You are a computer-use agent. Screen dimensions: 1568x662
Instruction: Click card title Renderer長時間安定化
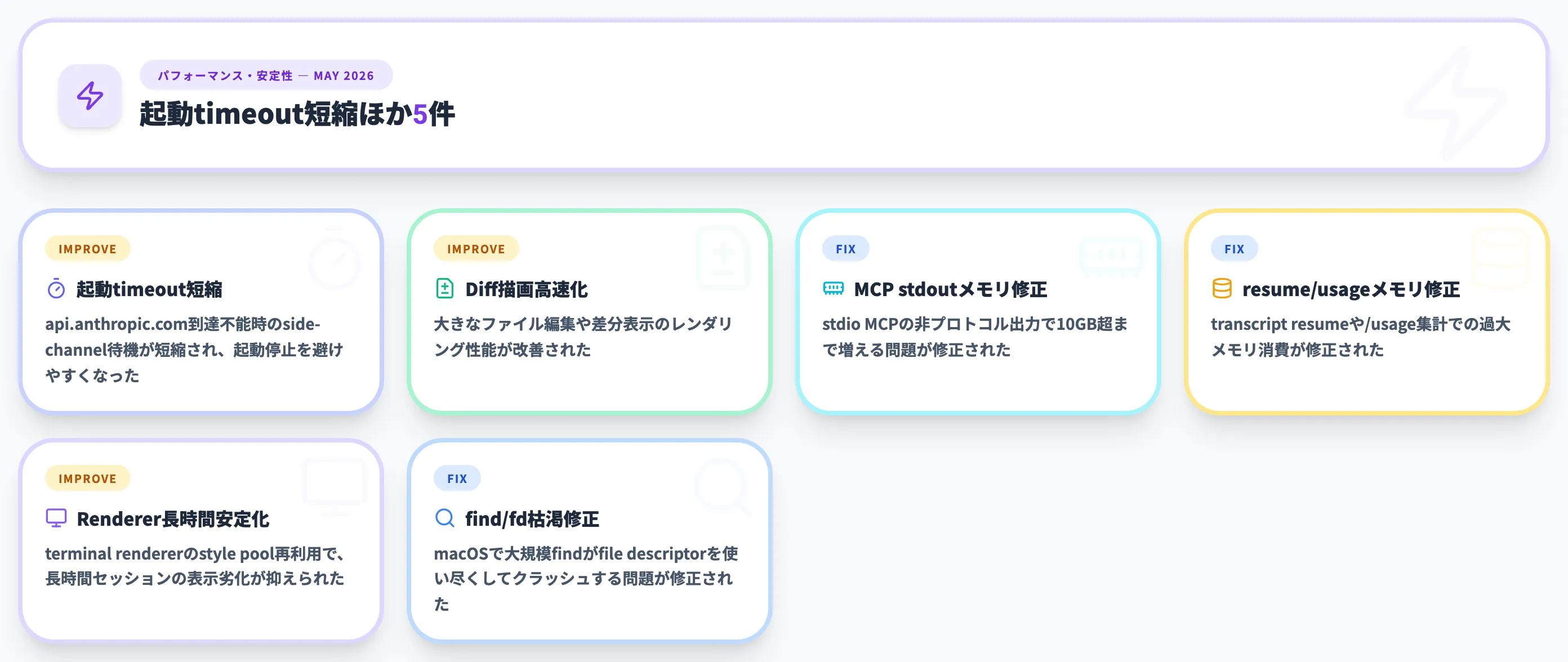(x=173, y=518)
